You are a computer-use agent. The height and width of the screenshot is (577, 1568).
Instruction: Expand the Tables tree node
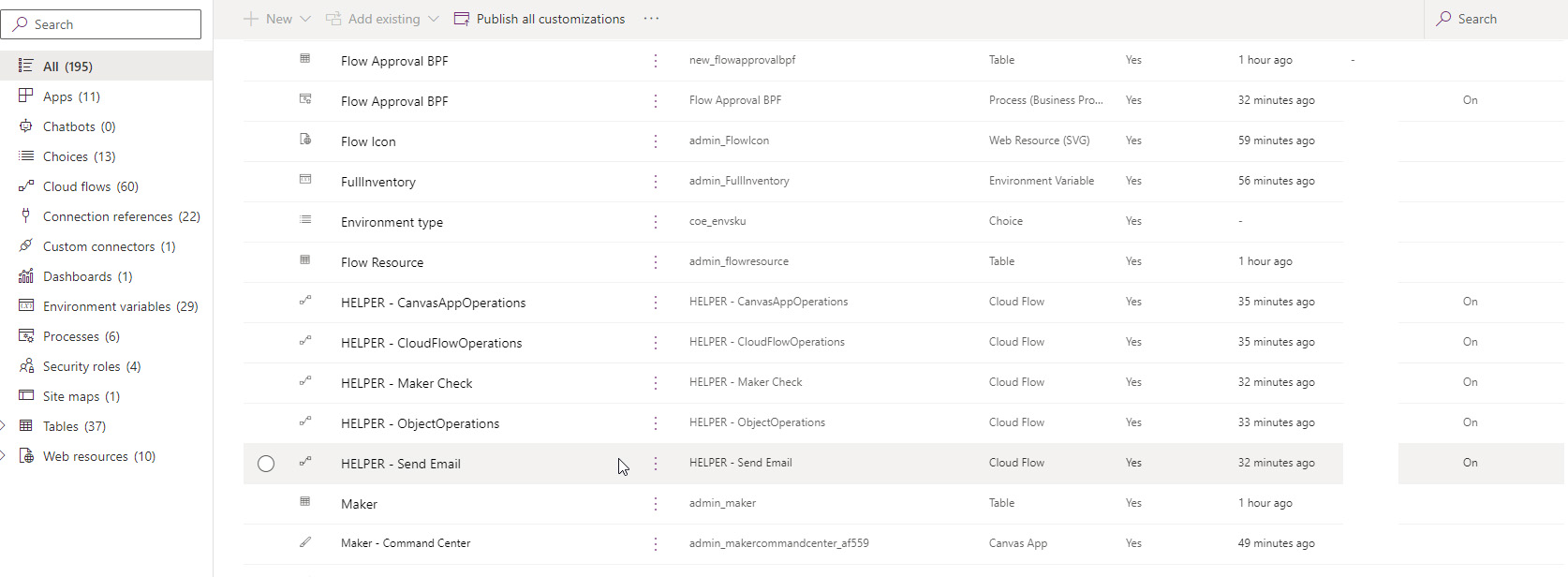tap(4, 426)
